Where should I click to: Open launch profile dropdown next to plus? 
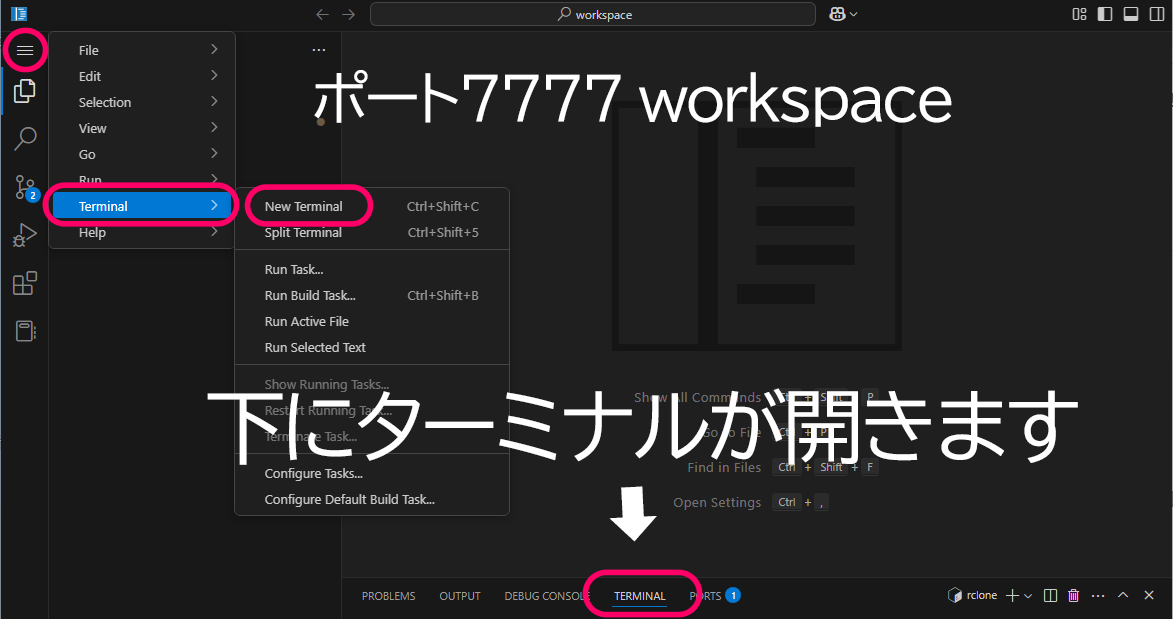[x=1029, y=596]
